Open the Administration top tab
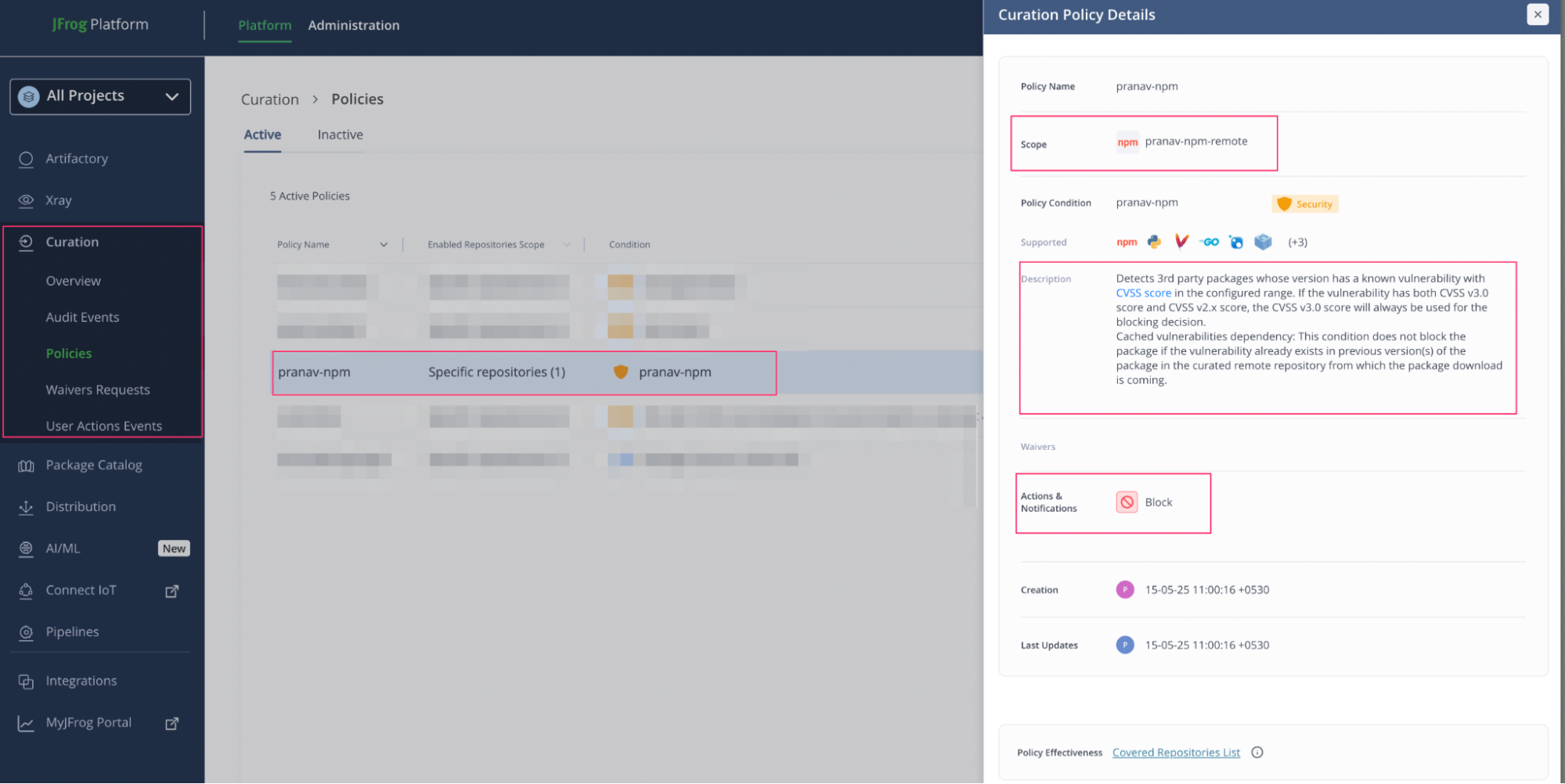This screenshot has height=784, width=1565. coord(353,25)
